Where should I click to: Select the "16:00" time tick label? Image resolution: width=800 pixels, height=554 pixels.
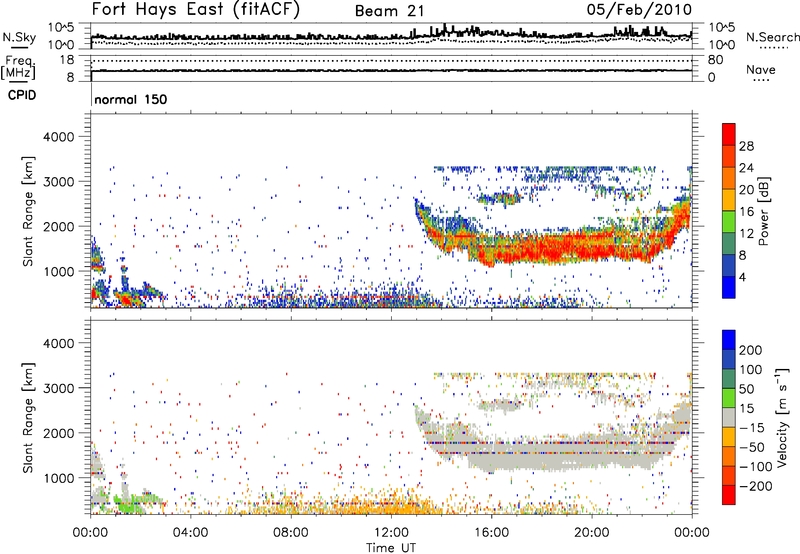(x=491, y=533)
